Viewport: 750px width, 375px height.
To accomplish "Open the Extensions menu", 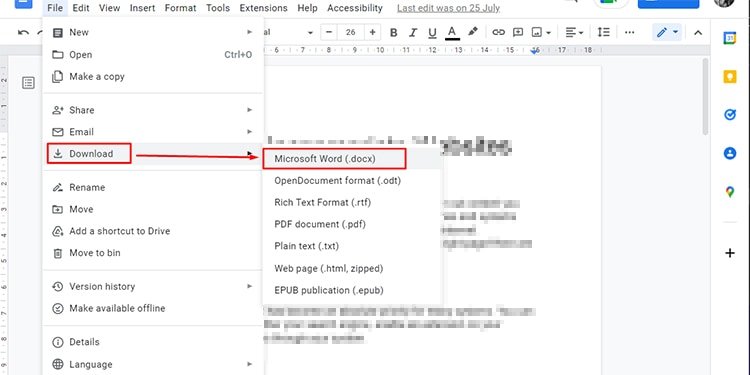I will click(x=264, y=8).
